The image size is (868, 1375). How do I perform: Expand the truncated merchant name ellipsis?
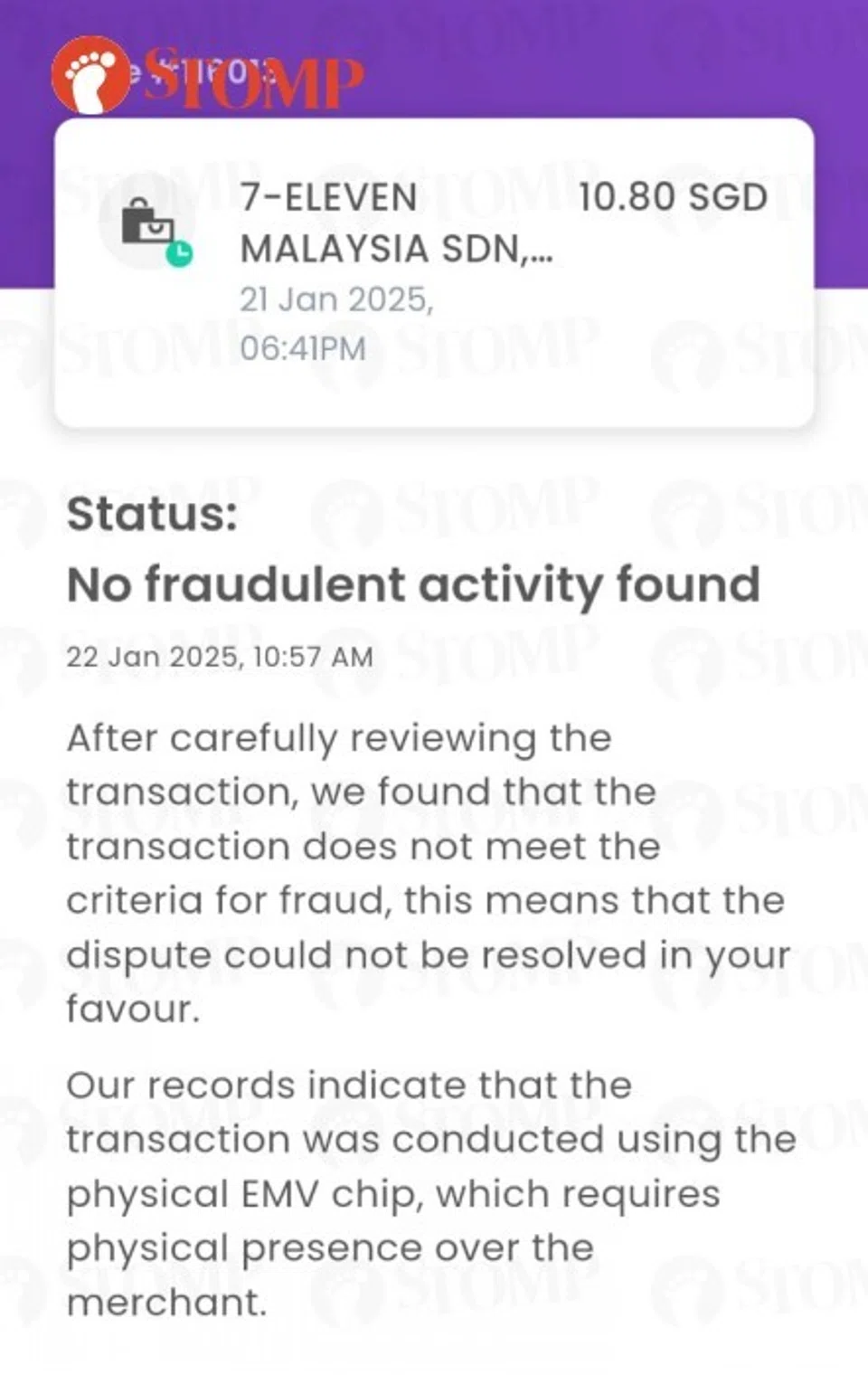[540, 251]
